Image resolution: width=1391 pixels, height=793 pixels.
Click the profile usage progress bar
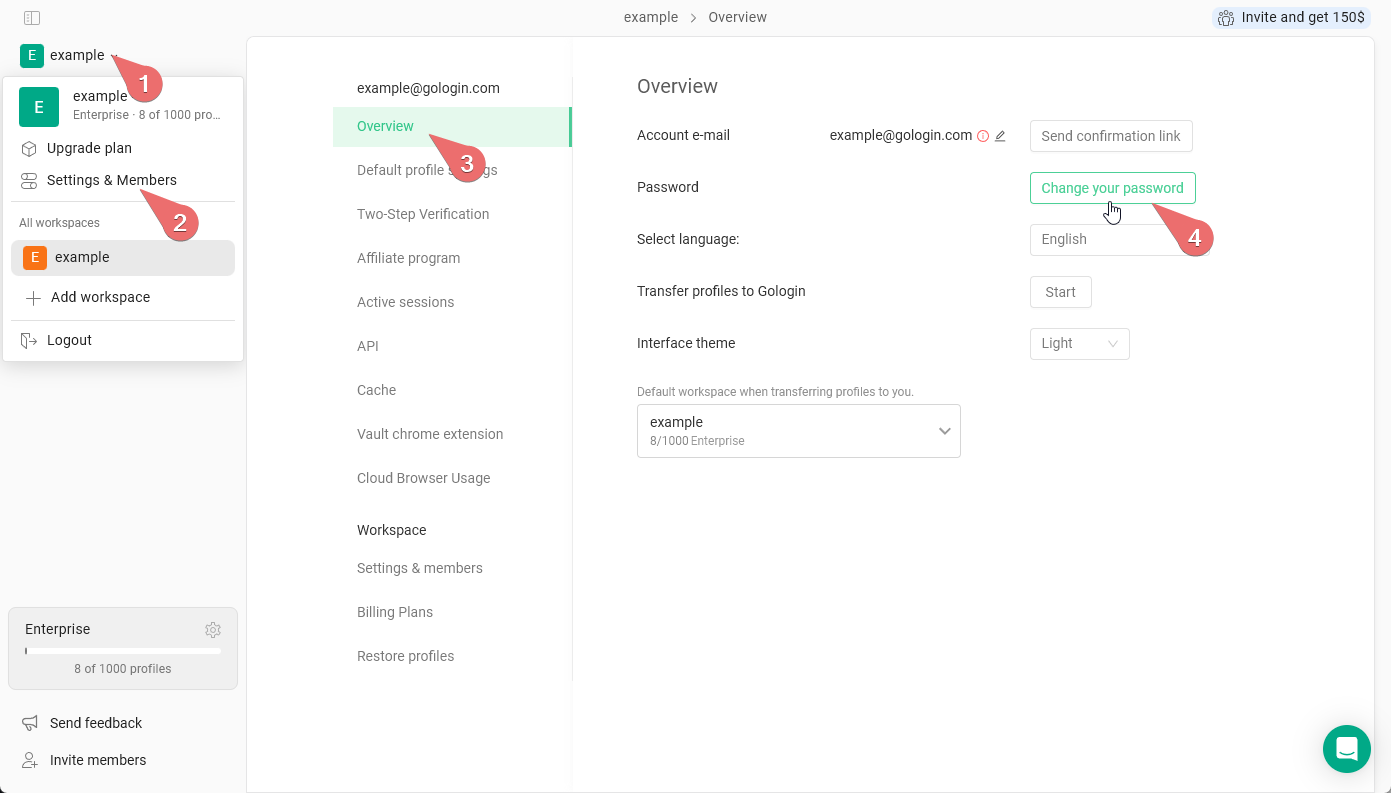point(122,650)
